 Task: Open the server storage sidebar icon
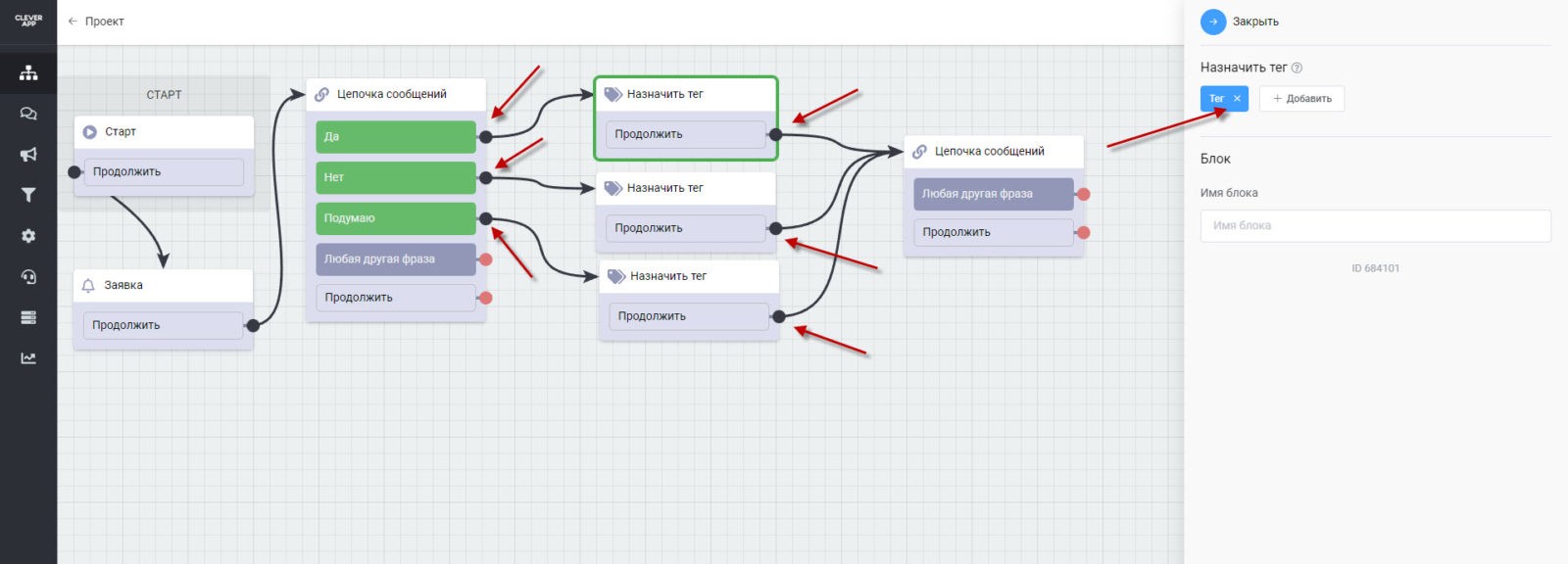point(28,317)
